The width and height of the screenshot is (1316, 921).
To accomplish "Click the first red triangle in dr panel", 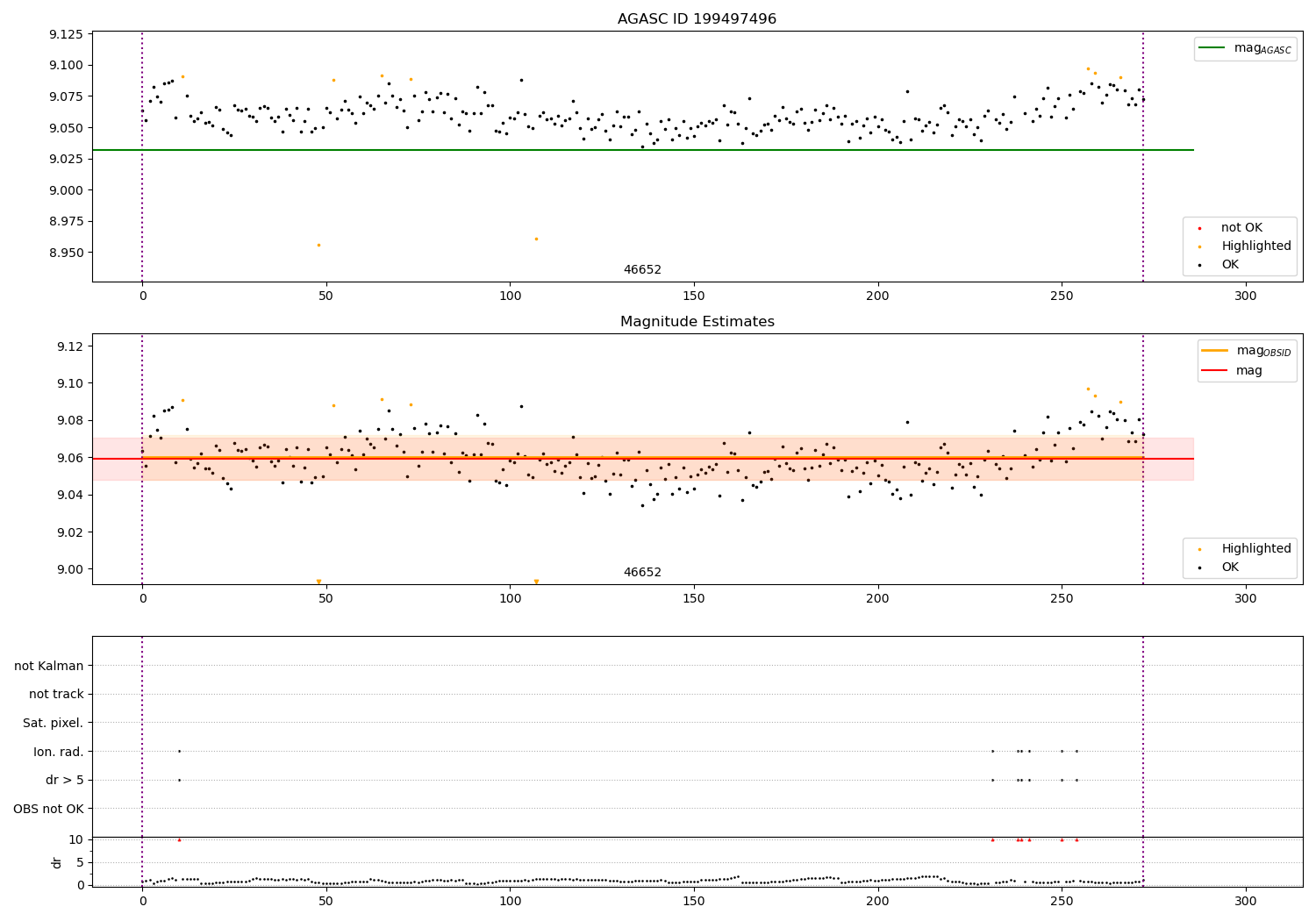I will (x=179, y=839).
